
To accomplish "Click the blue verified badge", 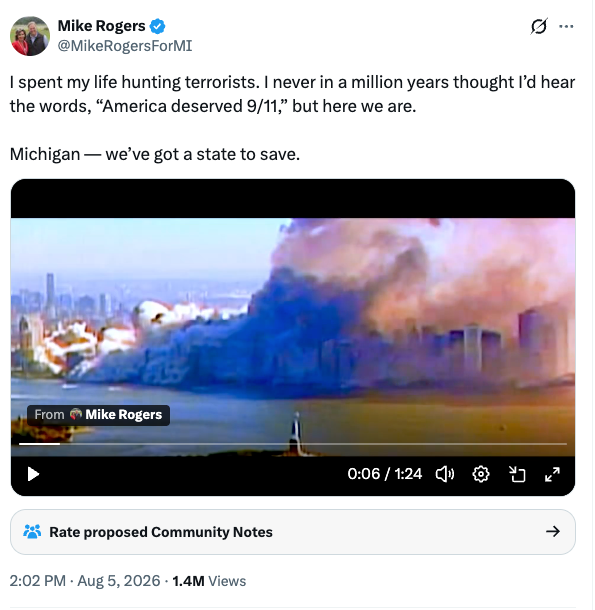I will coord(158,26).
